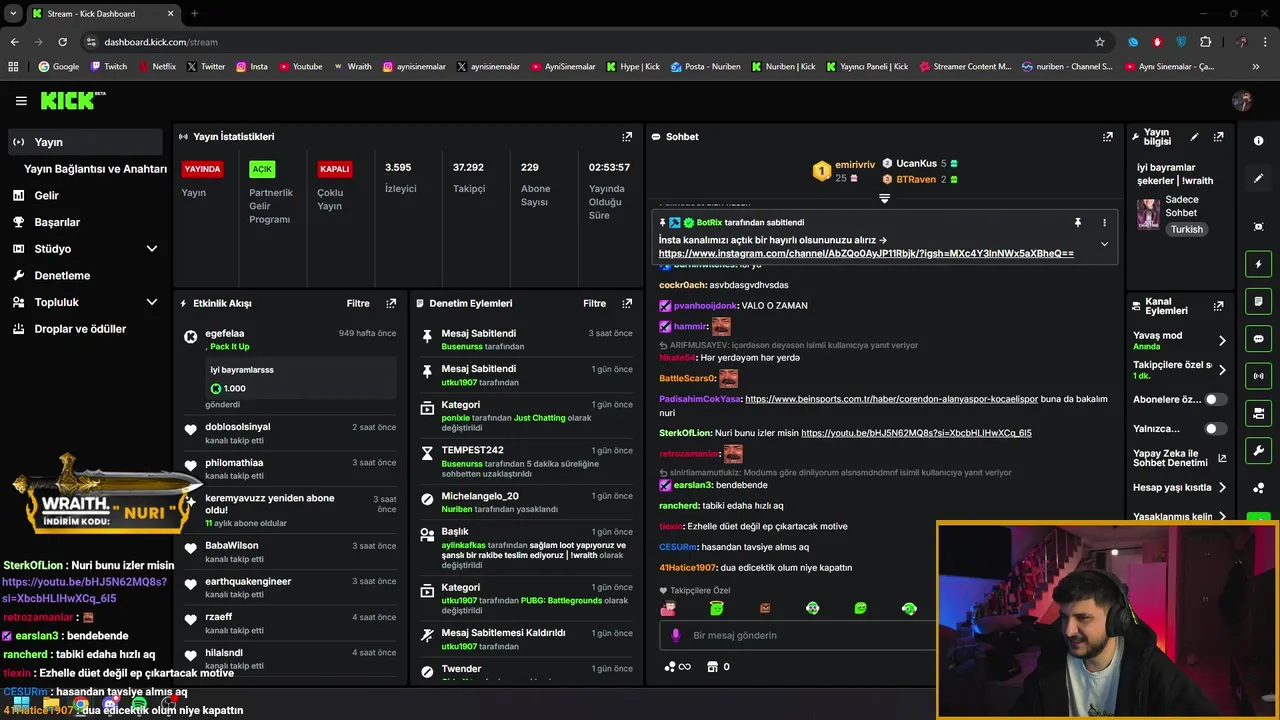Image resolution: width=1280 pixels, height=720 pixels.
Task: Open the profile avatar menu
Action: point(1243,100)
